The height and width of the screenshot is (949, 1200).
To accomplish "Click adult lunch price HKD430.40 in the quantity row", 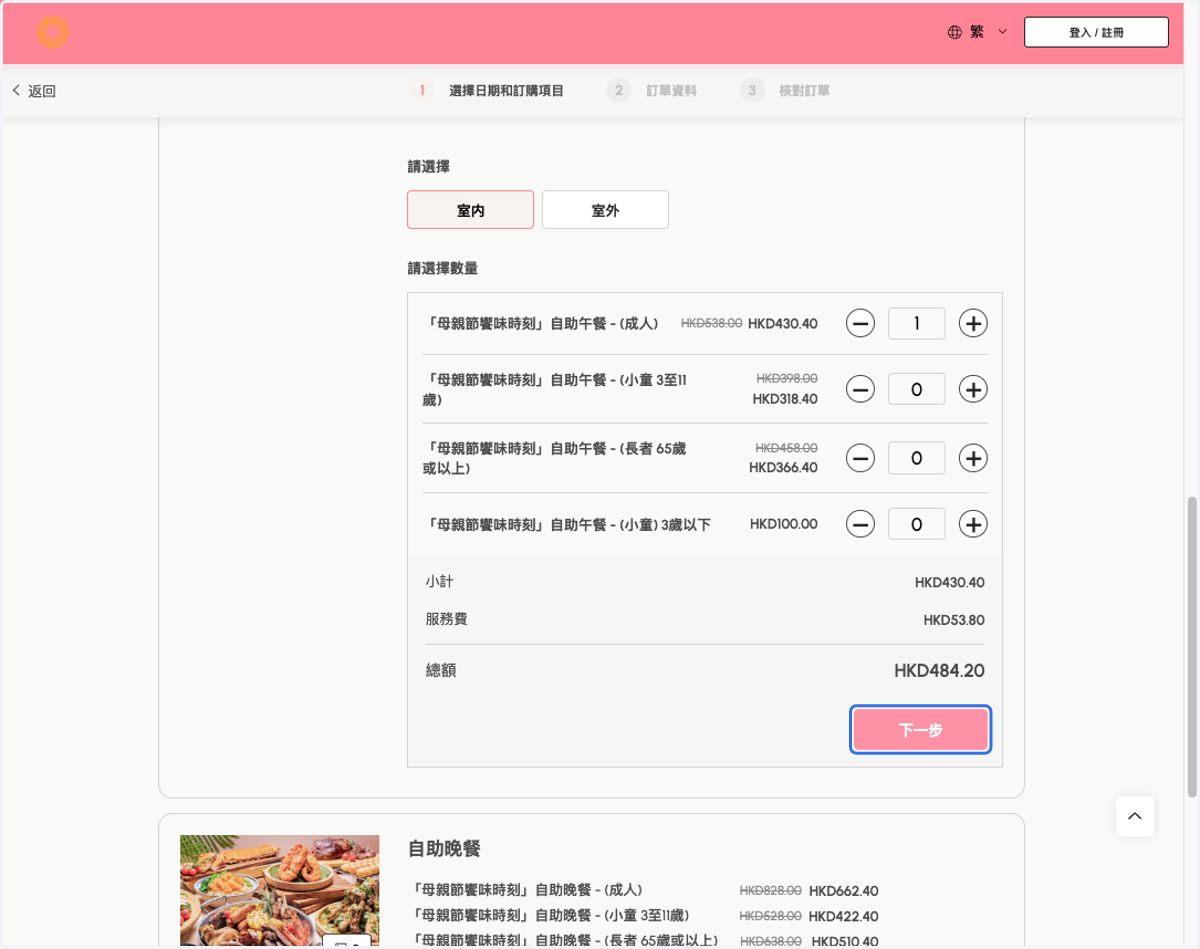I will point(783,324).
